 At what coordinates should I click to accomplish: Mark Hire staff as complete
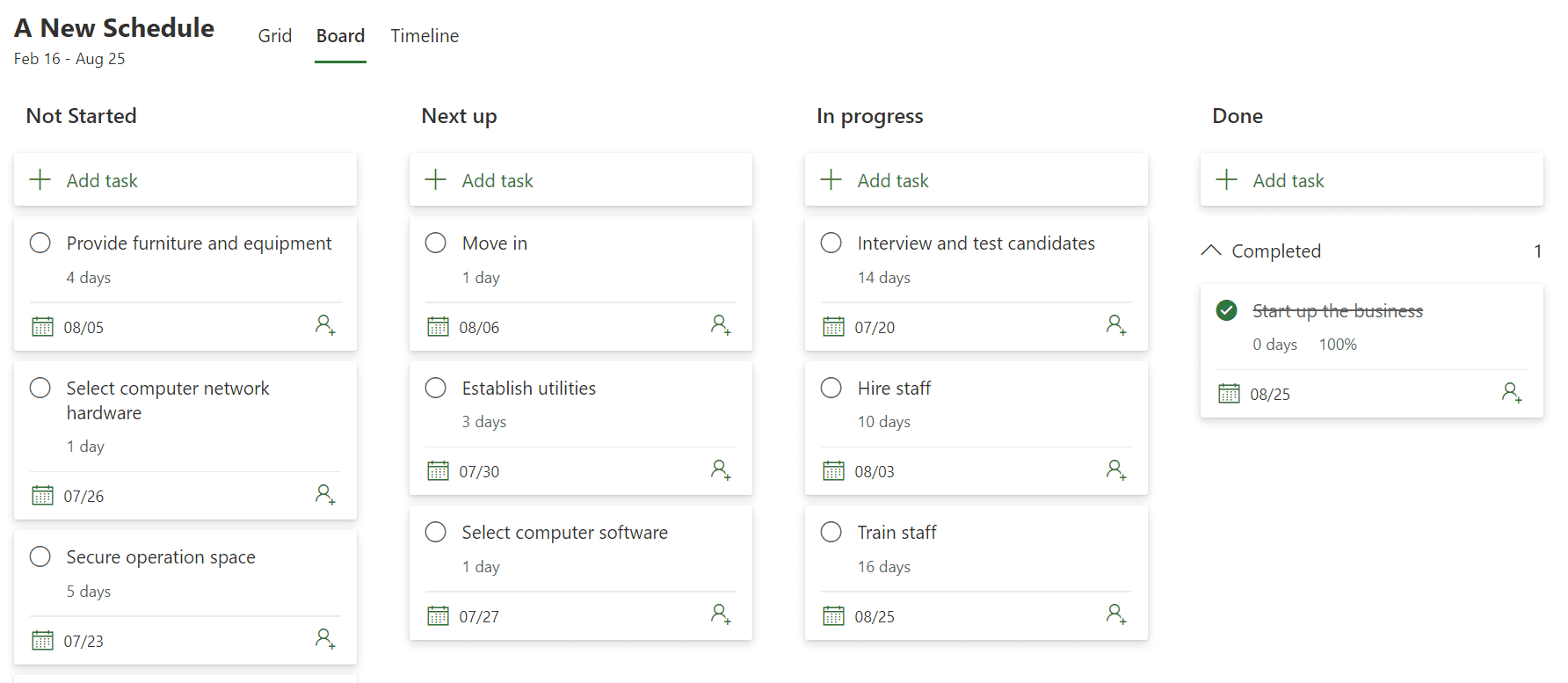831,388
